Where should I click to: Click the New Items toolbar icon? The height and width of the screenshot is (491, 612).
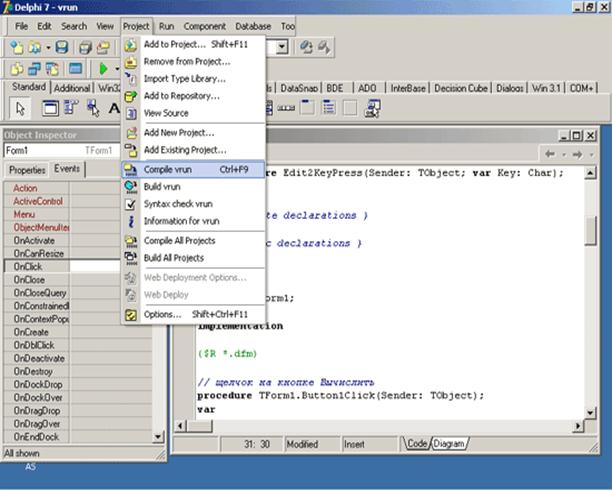[16, 47]
